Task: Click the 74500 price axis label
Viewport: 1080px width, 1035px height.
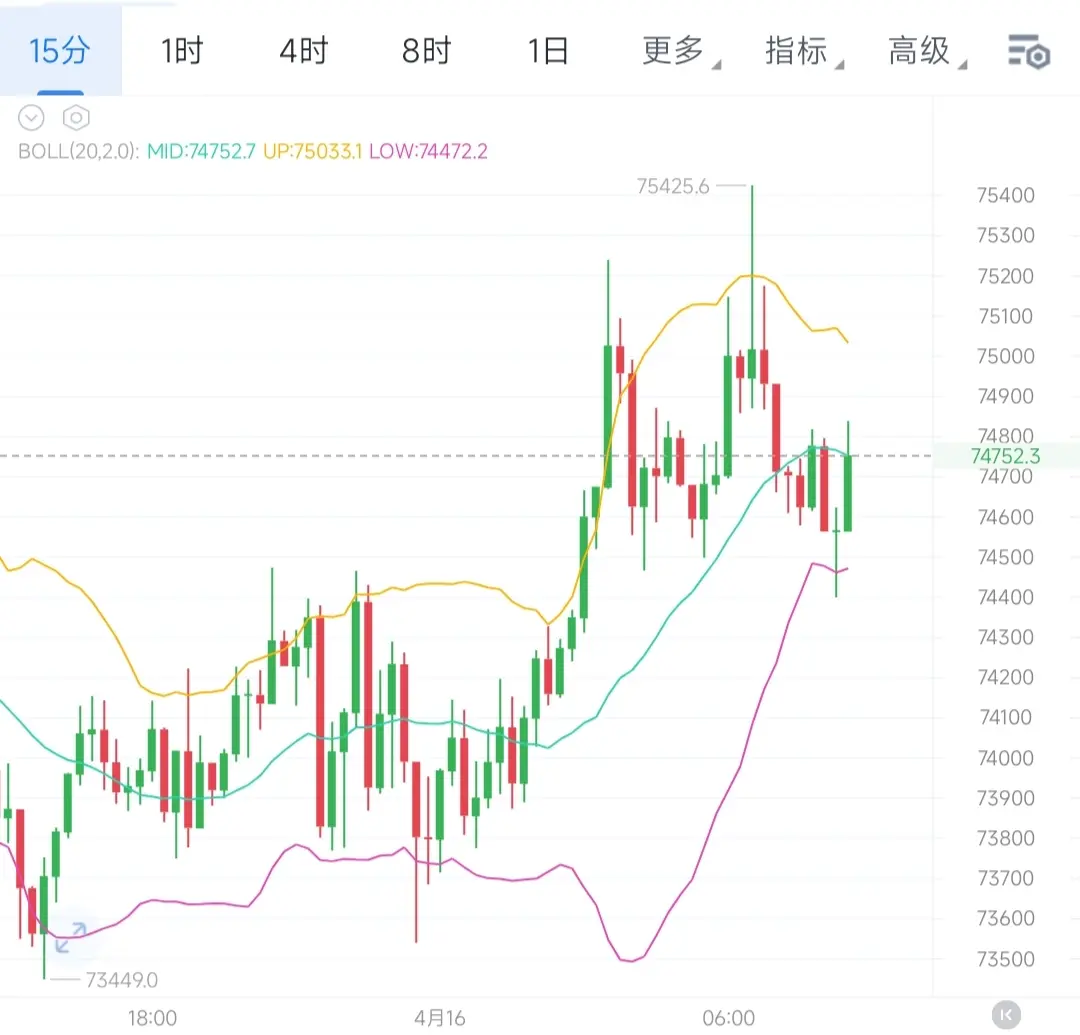Action: tap(1006, 556)
